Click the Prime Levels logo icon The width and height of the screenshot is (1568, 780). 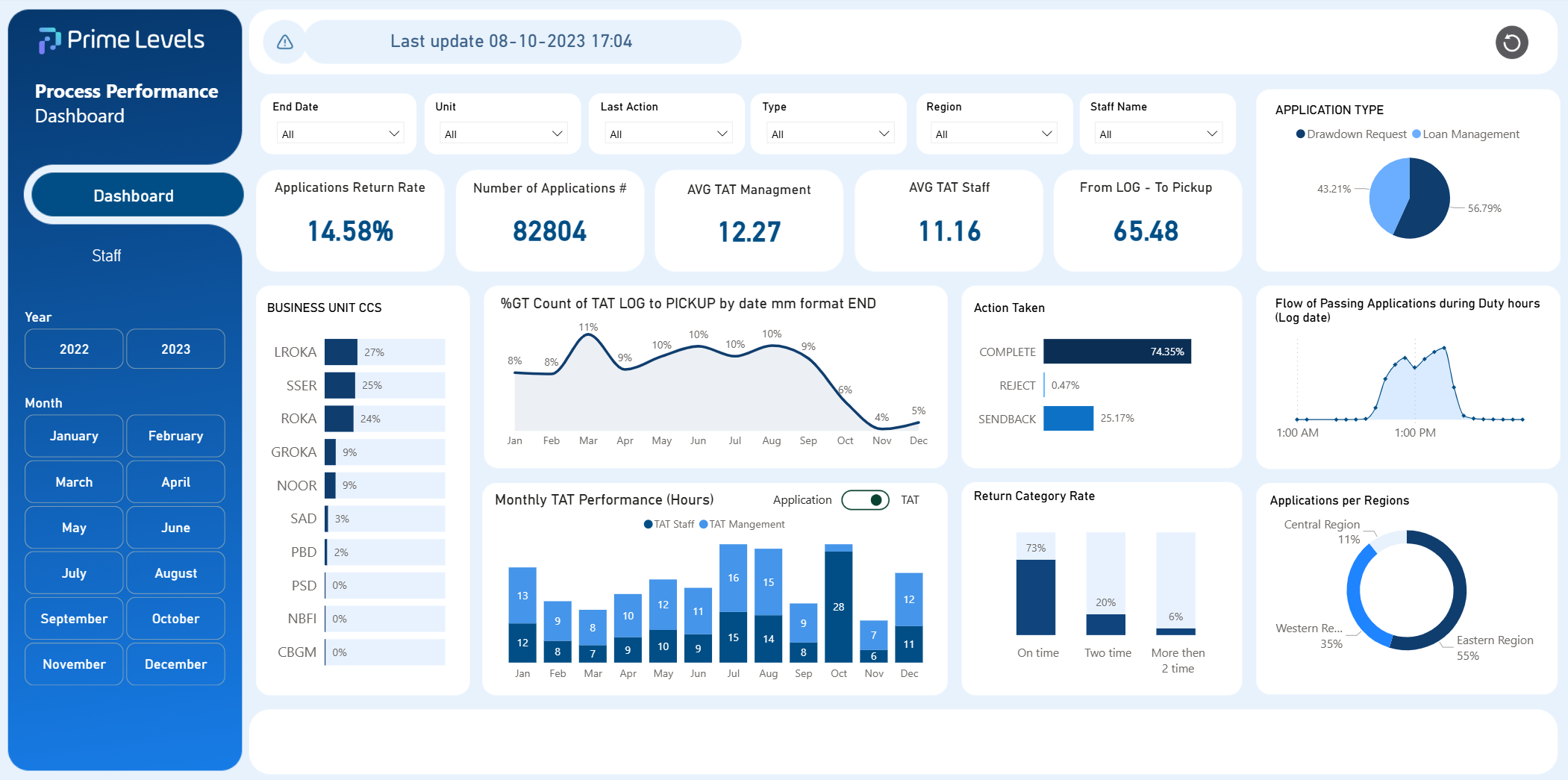(x=49, y=40)
